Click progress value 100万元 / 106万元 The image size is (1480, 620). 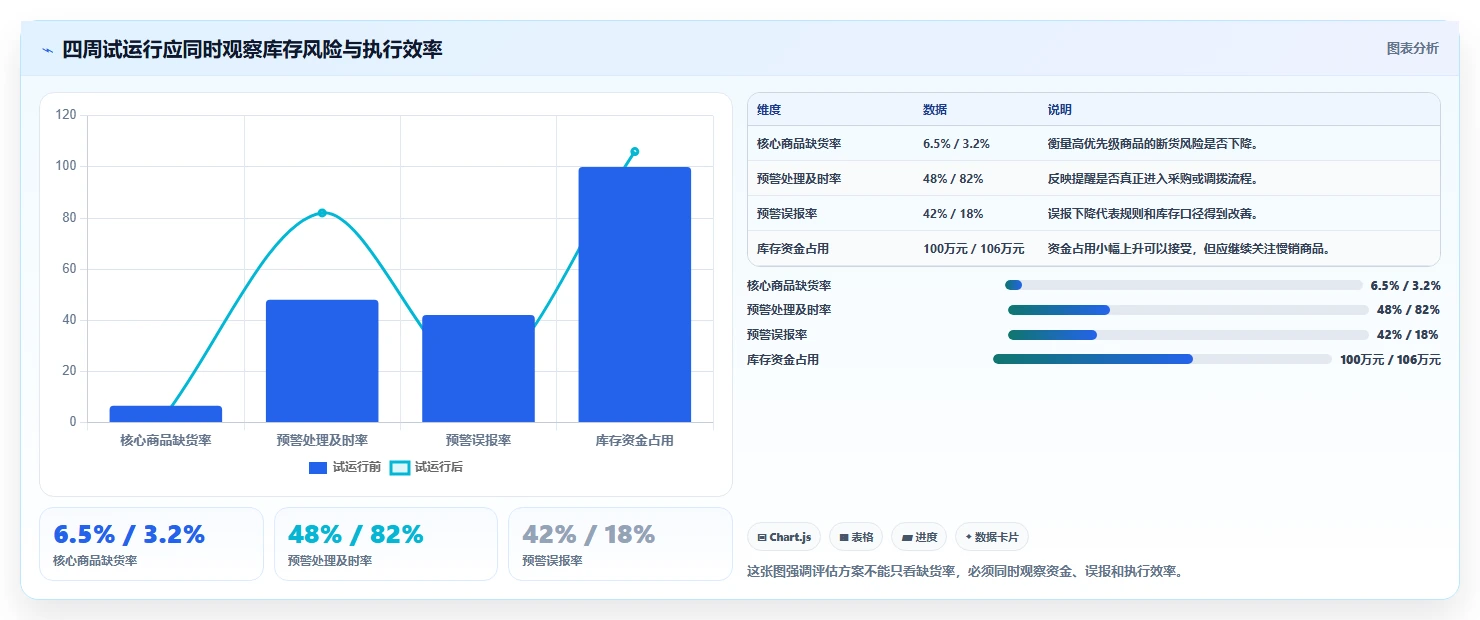coord(1390,360)
